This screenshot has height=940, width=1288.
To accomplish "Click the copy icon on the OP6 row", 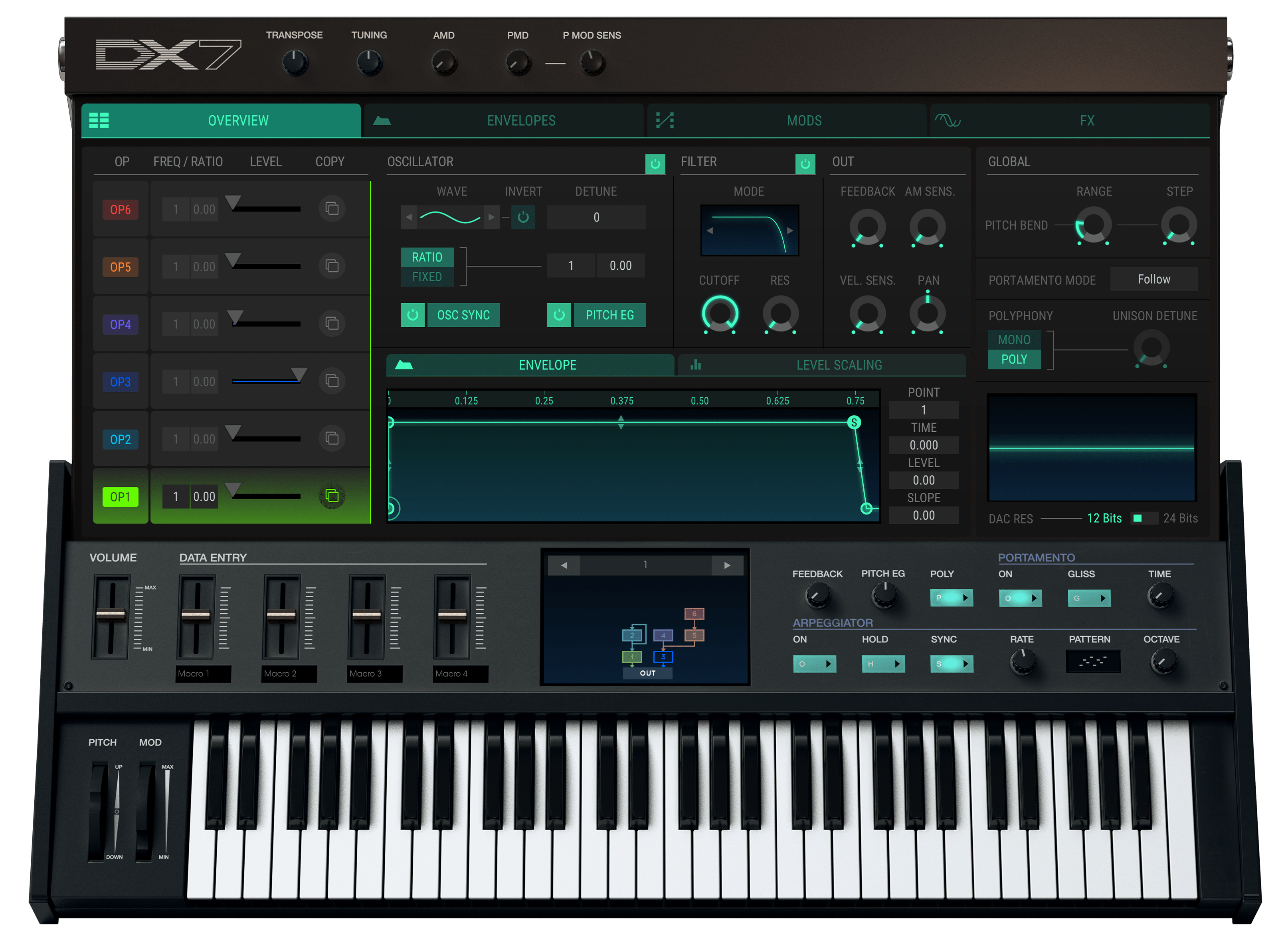I will point(332,209).
